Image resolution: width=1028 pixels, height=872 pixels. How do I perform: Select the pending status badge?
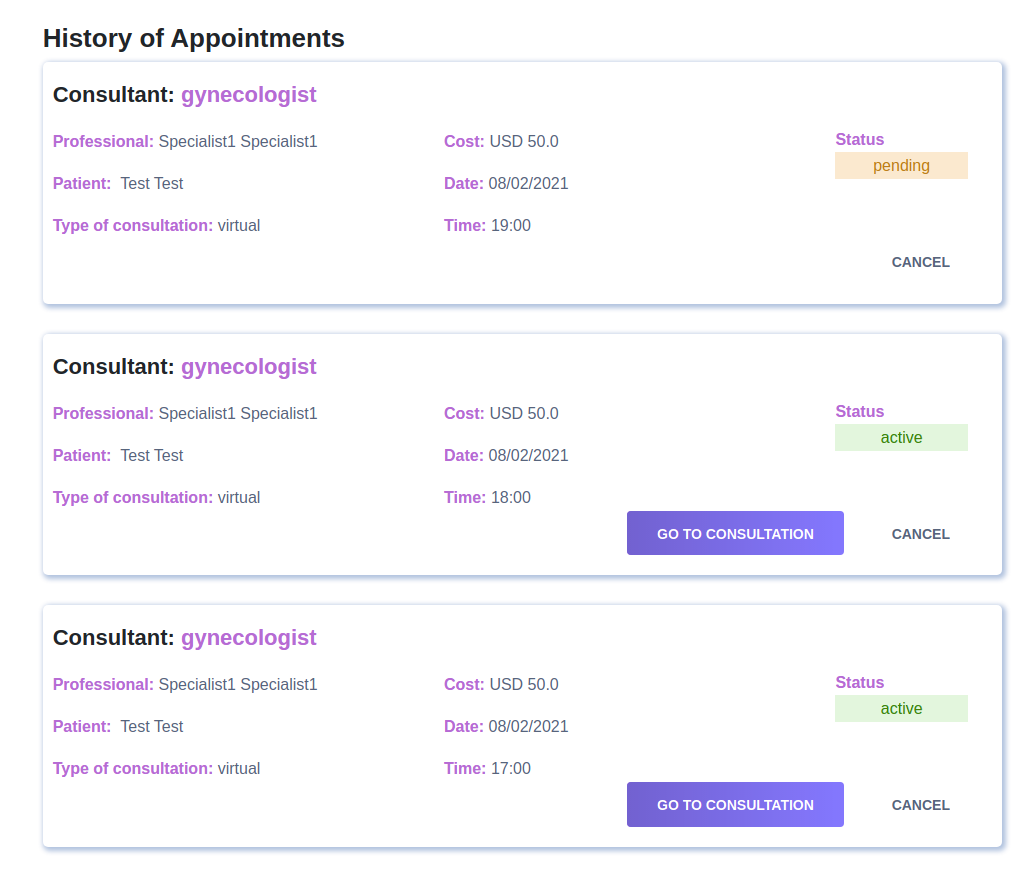[x=901, y=165]
